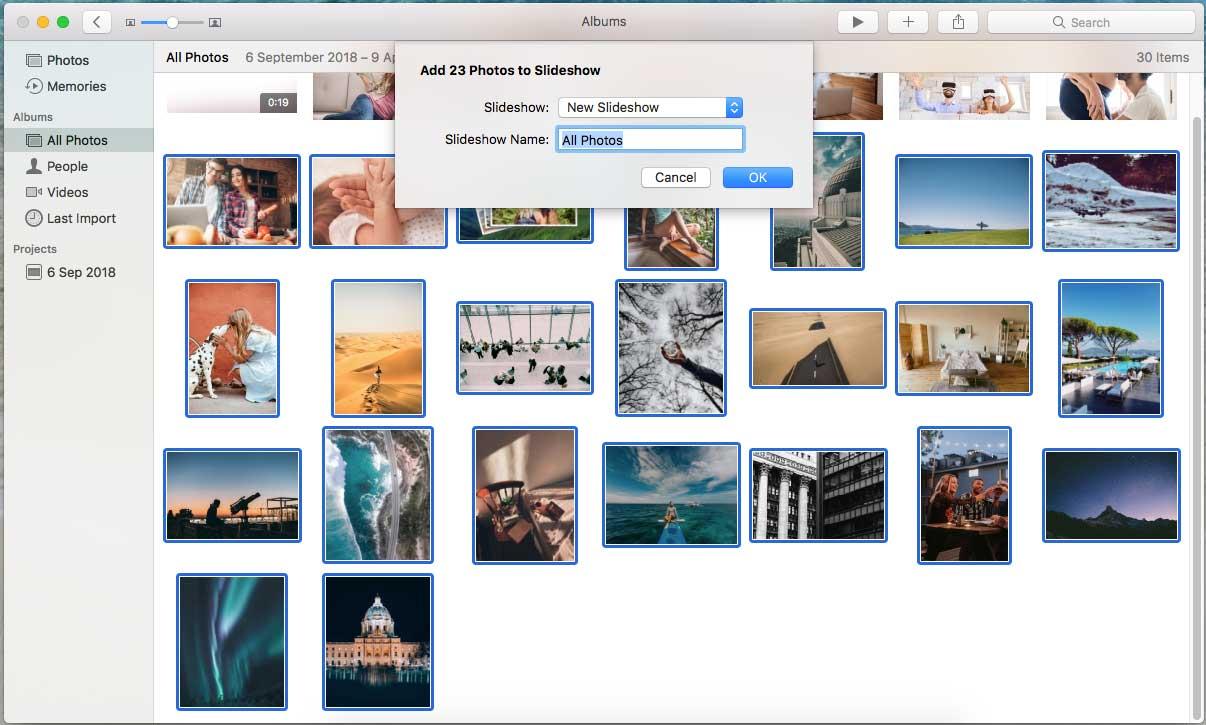Click the Last Import clock icon
Image resolution: width=1206 pixels, height=725 pixels.
click(x=34, y=218)
